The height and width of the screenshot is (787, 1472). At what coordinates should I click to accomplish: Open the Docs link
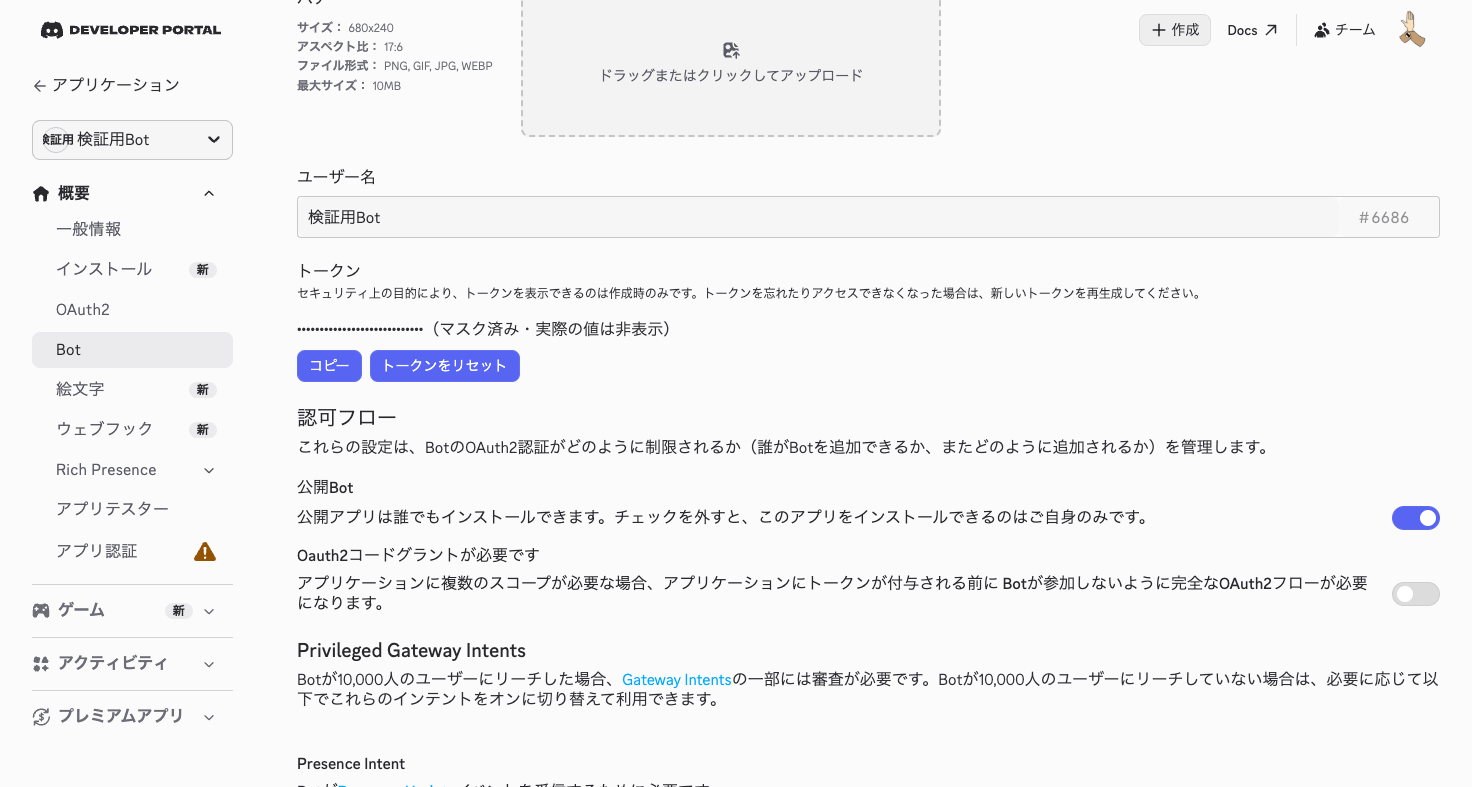point(1252,30)
